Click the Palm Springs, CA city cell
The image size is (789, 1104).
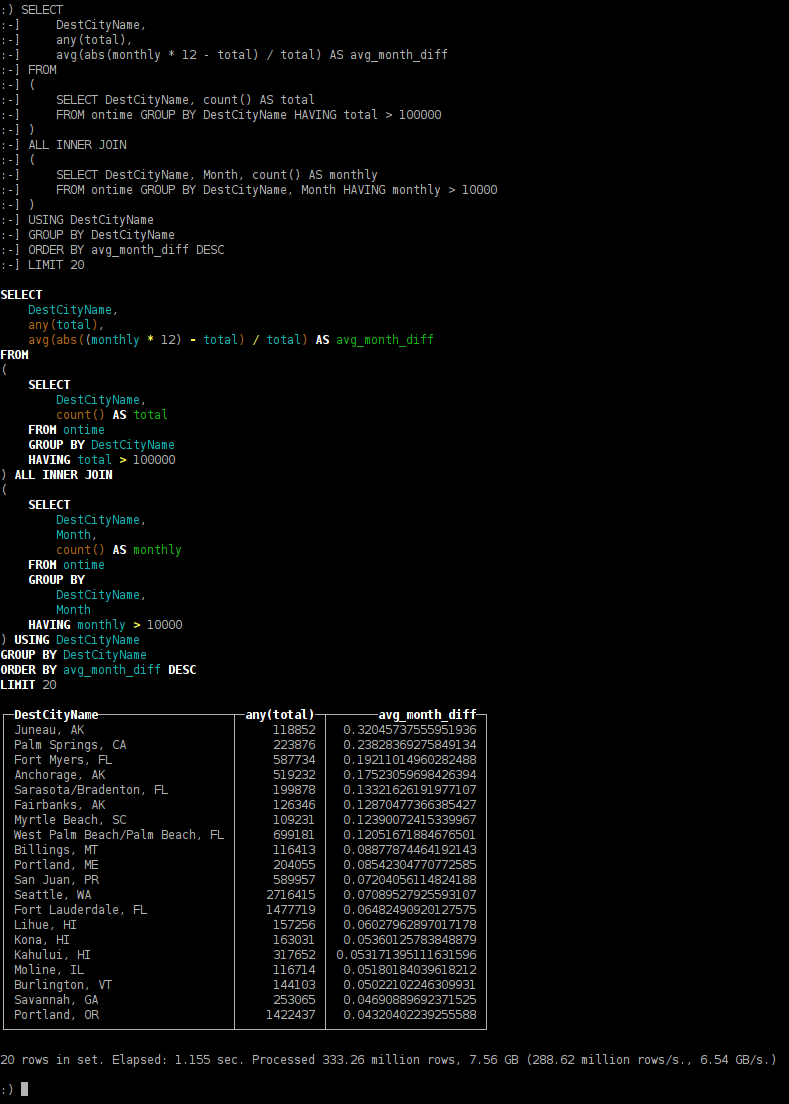pyautogui.click(x=70, y=745)
